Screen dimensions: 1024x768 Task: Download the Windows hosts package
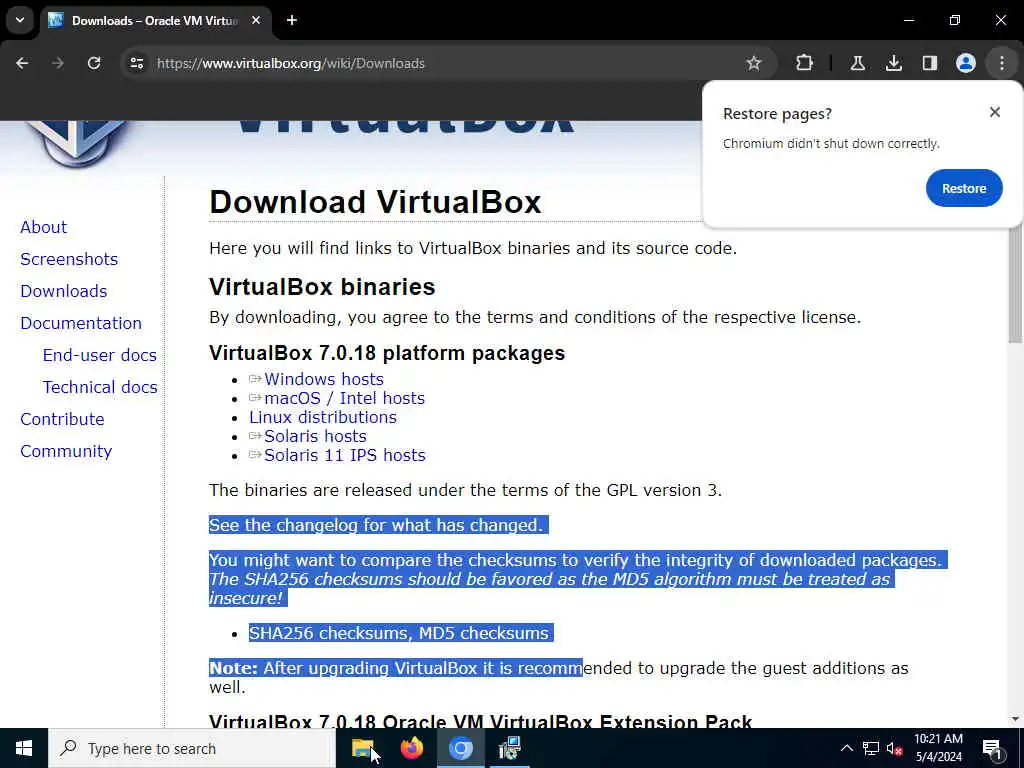point(323,379)
